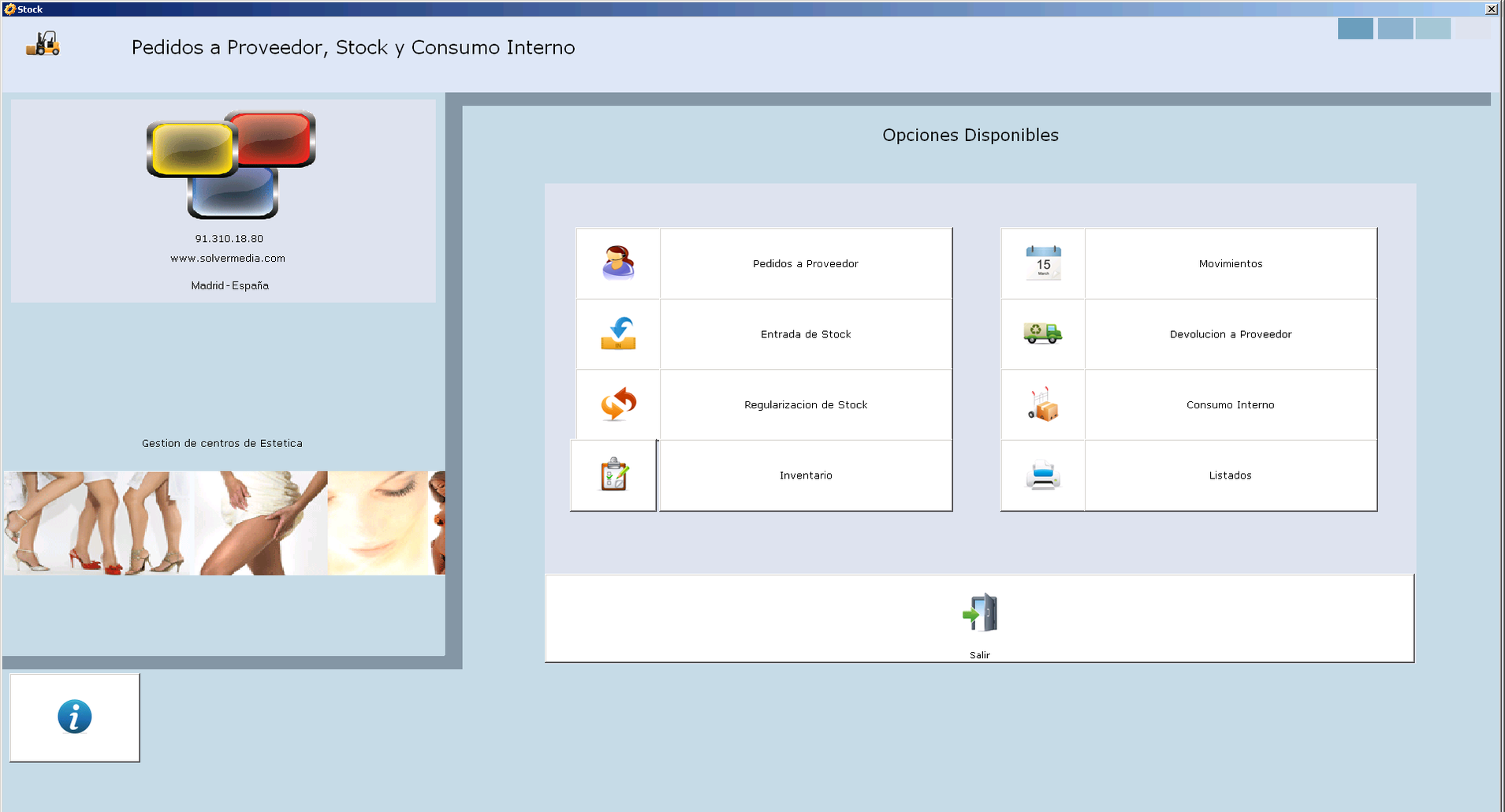Click the Pedidos a Proveedor person icon
The width and height of the screenshot is (1505, 812).
[618, 263]
